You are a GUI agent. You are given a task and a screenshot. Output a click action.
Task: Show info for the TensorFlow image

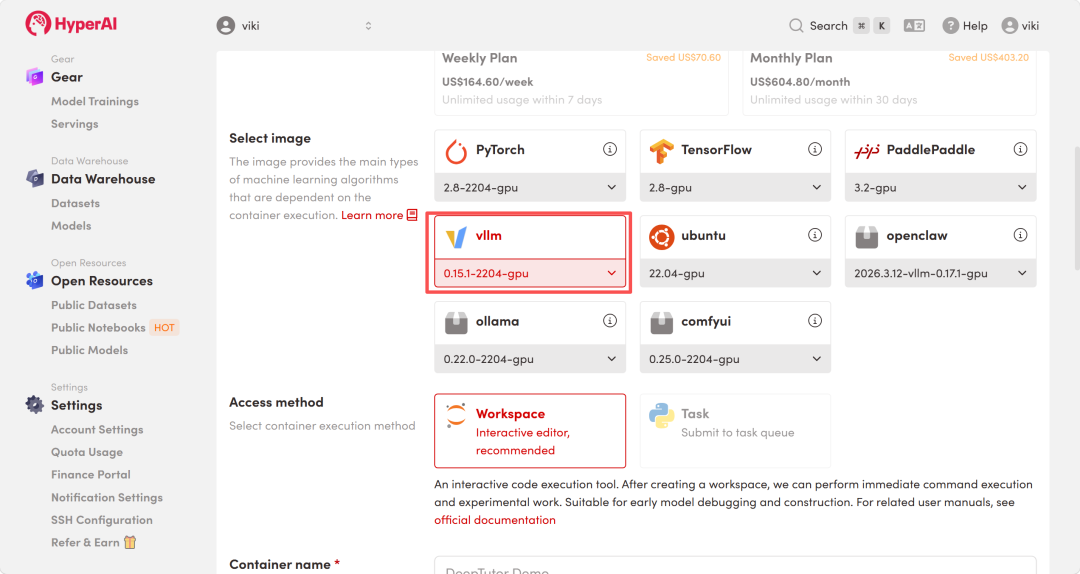[815, 149]
